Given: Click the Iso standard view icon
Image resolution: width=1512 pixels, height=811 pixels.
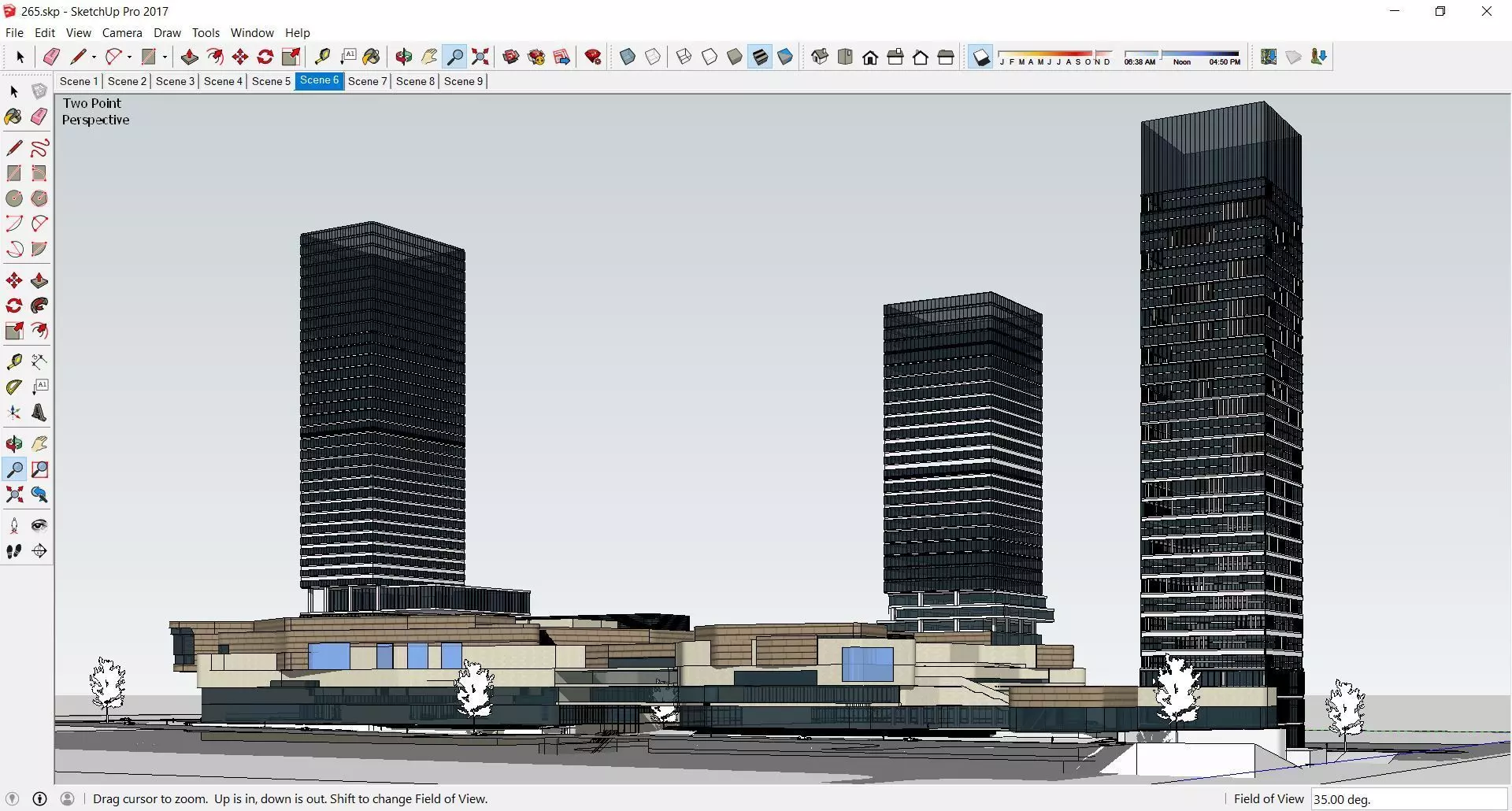Looking at the screenshot, I should (x=820, y=57).
